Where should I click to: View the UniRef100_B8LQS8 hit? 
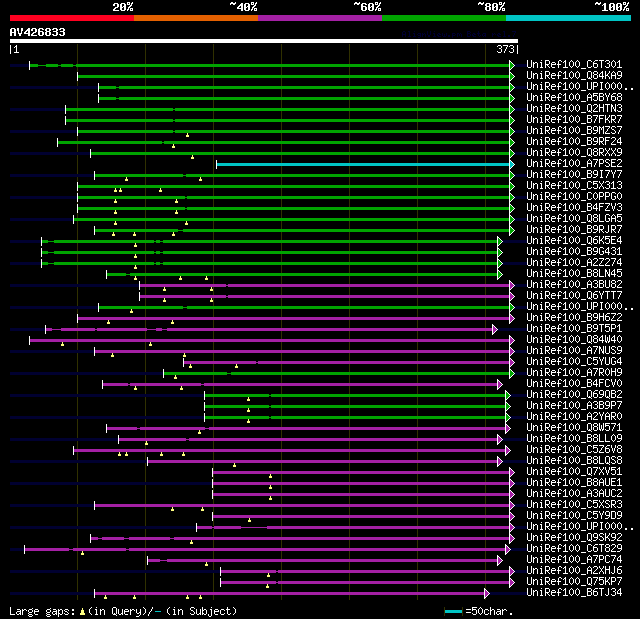click(x=574, y=461)
